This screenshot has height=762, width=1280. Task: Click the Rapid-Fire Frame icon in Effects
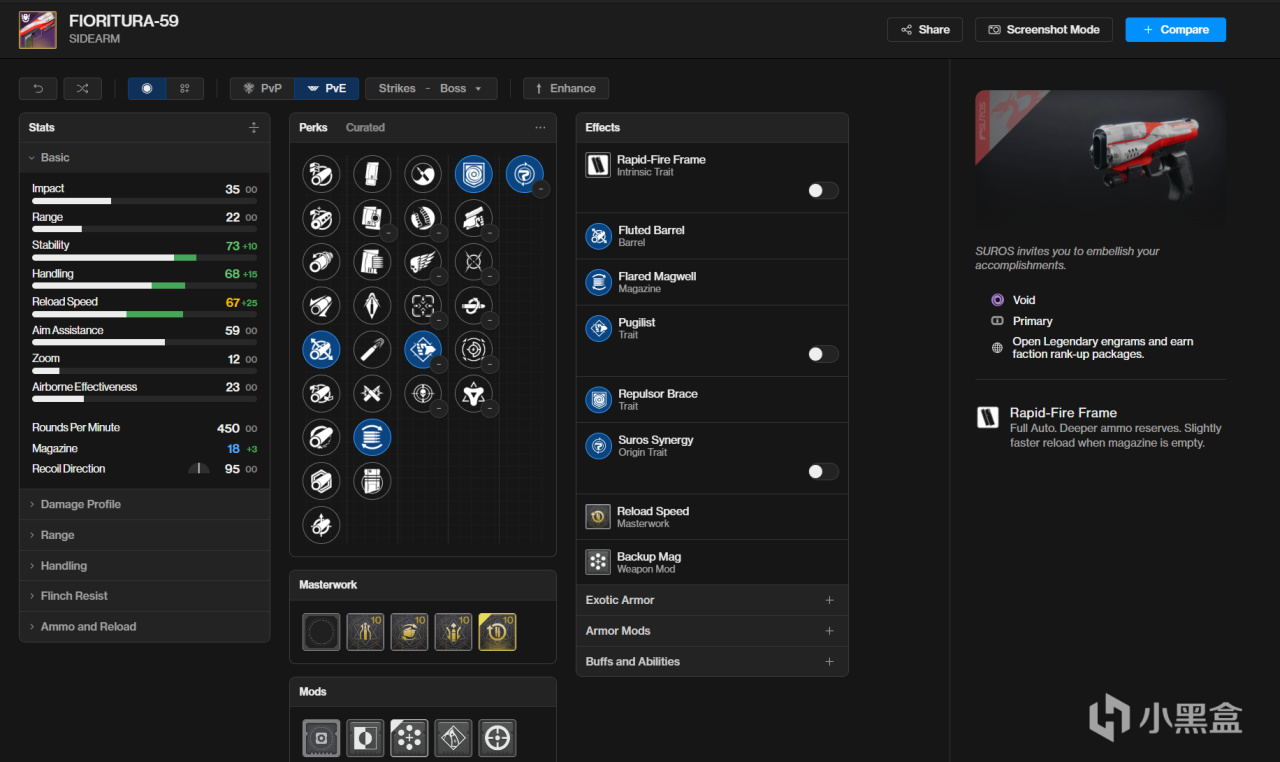point(598,165)
